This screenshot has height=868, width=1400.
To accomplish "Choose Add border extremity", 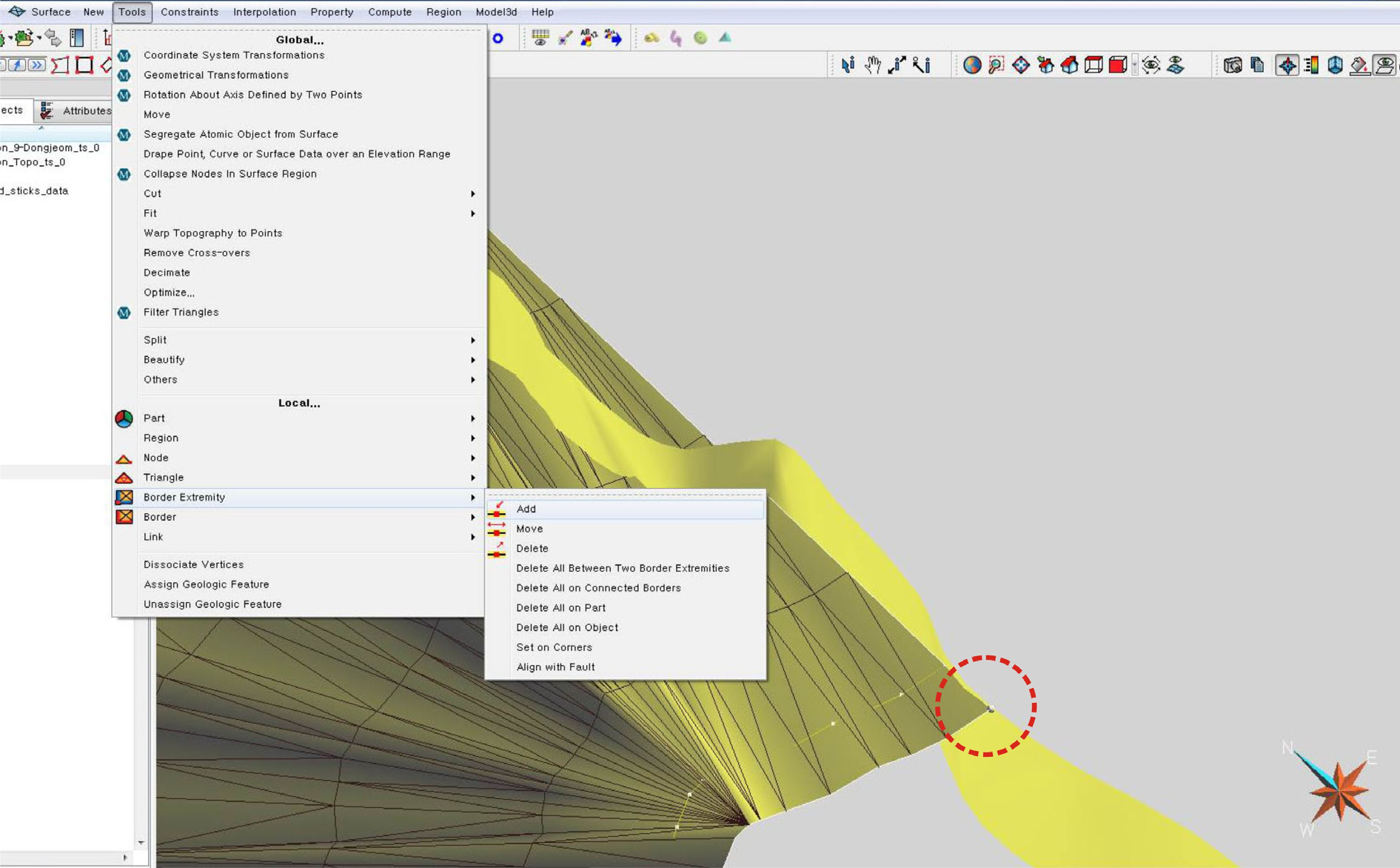I will pyautogui.click(x=625, y=509).
